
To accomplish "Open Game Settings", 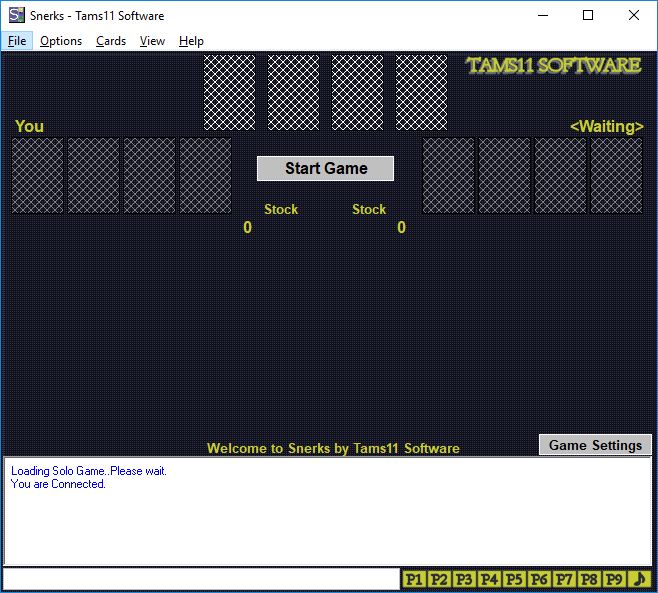I will [595, 445].
